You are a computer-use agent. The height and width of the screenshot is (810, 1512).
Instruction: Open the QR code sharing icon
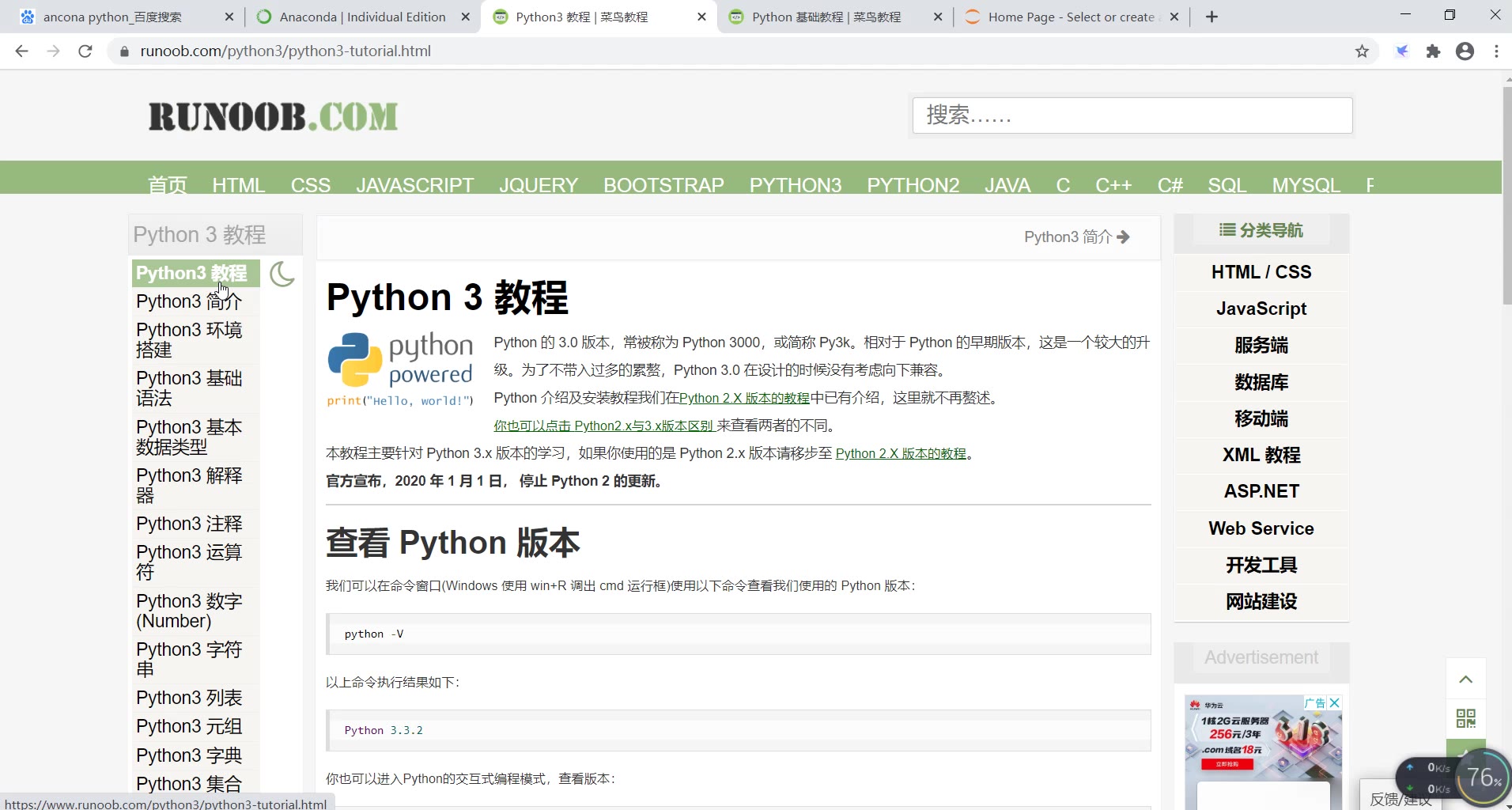coord(1465,718)
